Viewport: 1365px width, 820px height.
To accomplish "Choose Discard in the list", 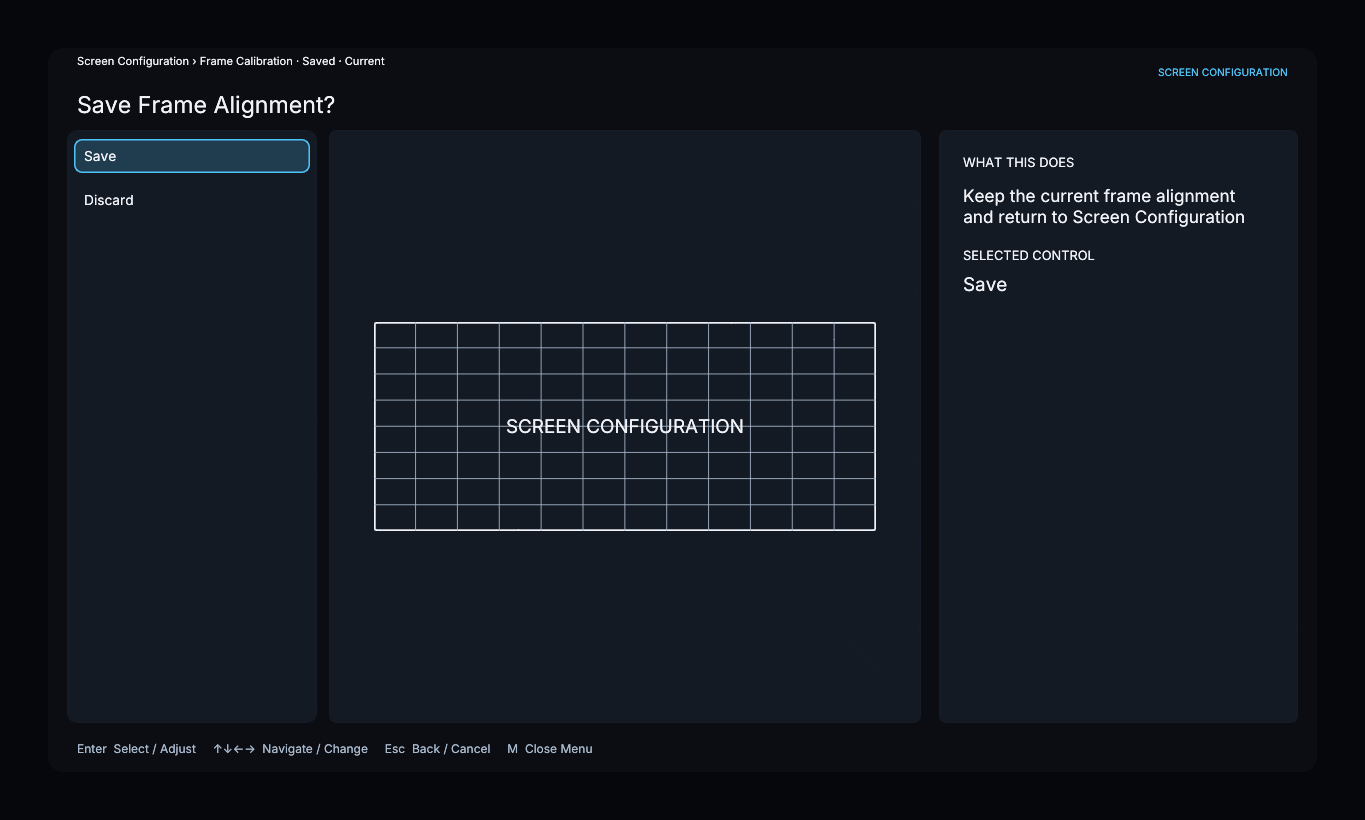I will [192, 200].
